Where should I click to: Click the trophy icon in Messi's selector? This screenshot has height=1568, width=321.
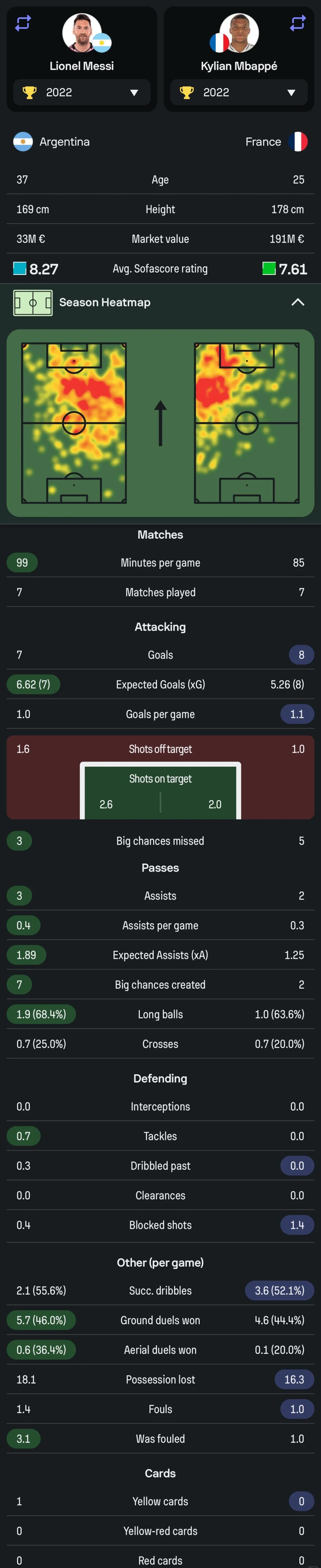(x=29, y=92)
